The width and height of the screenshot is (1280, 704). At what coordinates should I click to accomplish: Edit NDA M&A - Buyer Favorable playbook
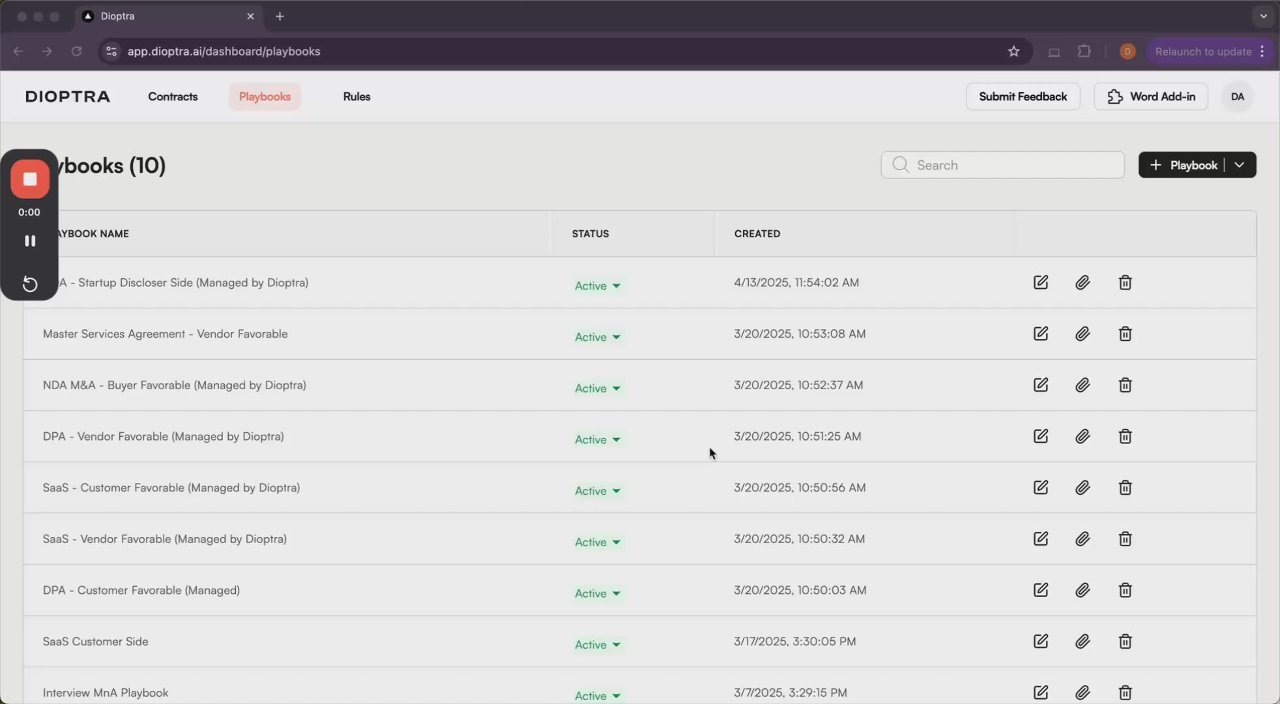(1041, 385)
